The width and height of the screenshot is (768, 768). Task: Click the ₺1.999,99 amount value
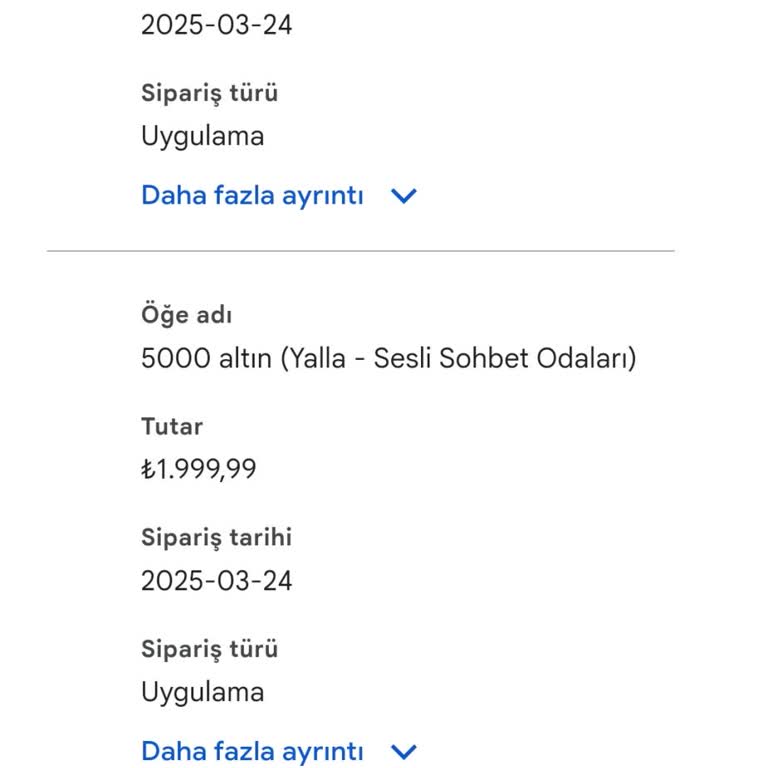198,469
